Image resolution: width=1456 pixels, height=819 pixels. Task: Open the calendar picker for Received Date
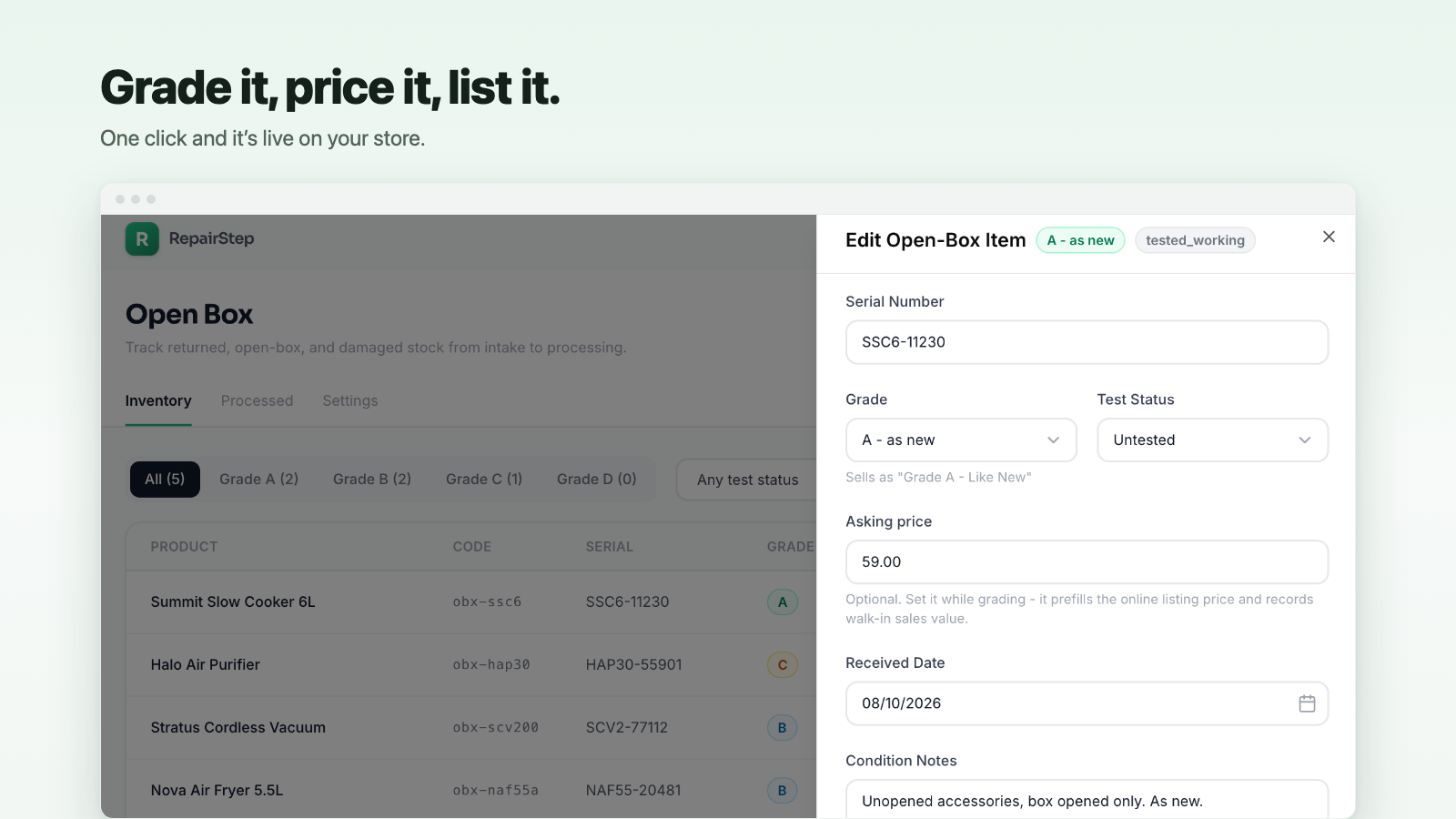1307,703
